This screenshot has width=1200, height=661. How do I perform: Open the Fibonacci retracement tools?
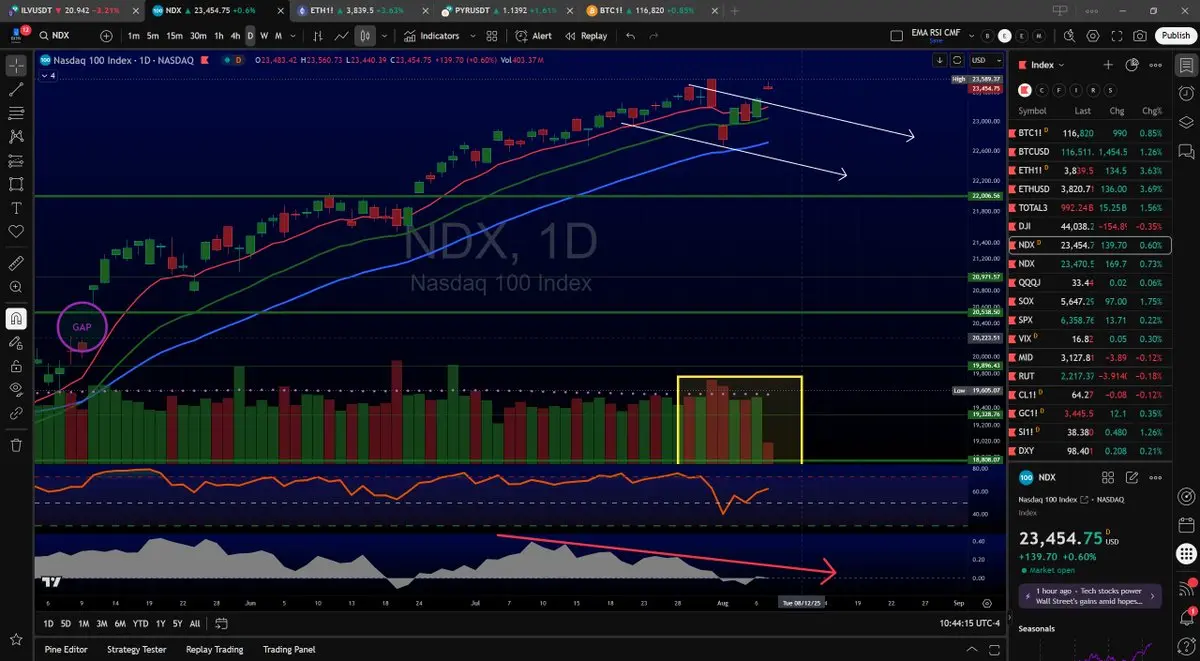(16, 113)
